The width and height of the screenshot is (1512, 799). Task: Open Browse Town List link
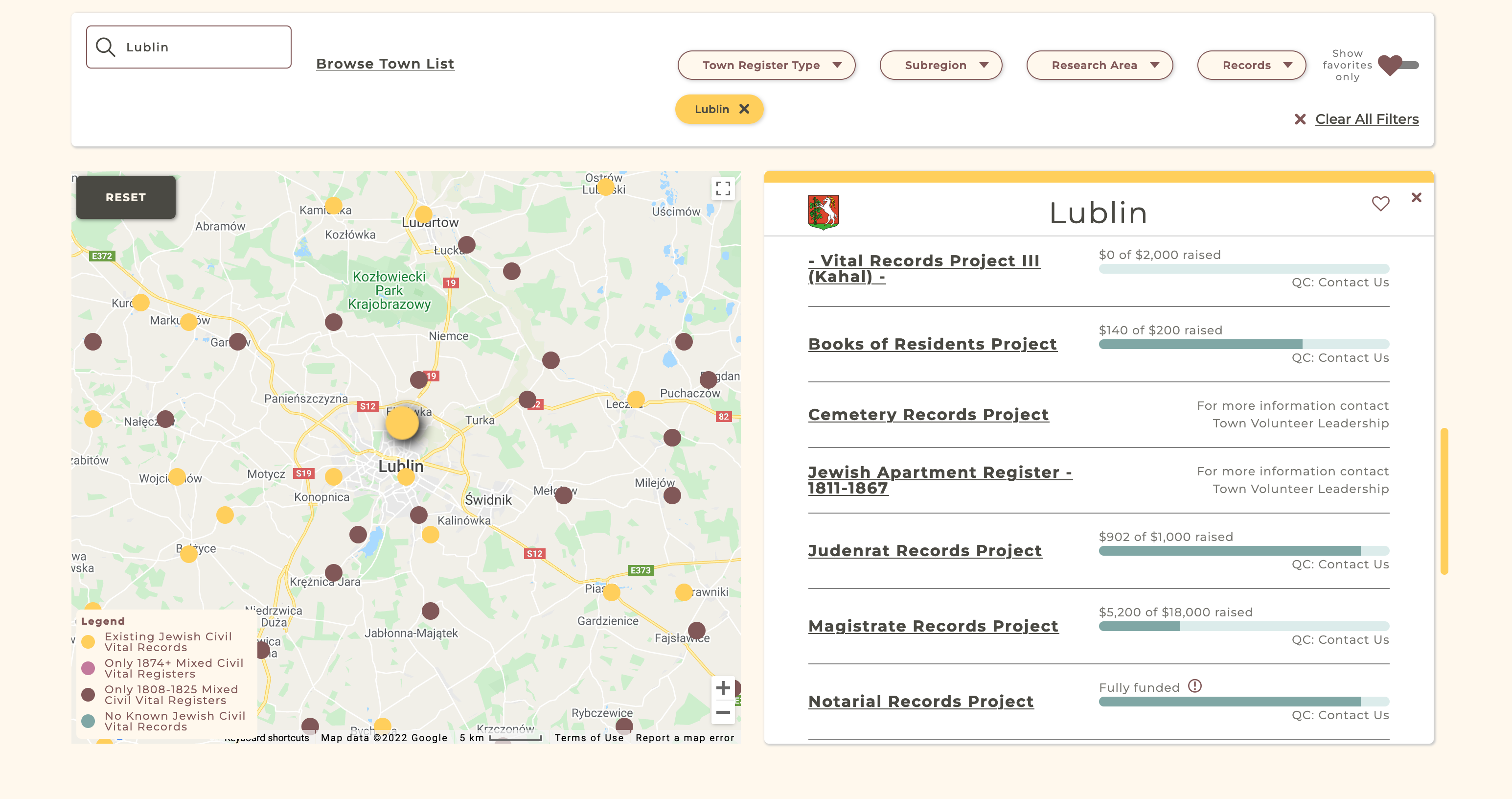click(385, 64)
